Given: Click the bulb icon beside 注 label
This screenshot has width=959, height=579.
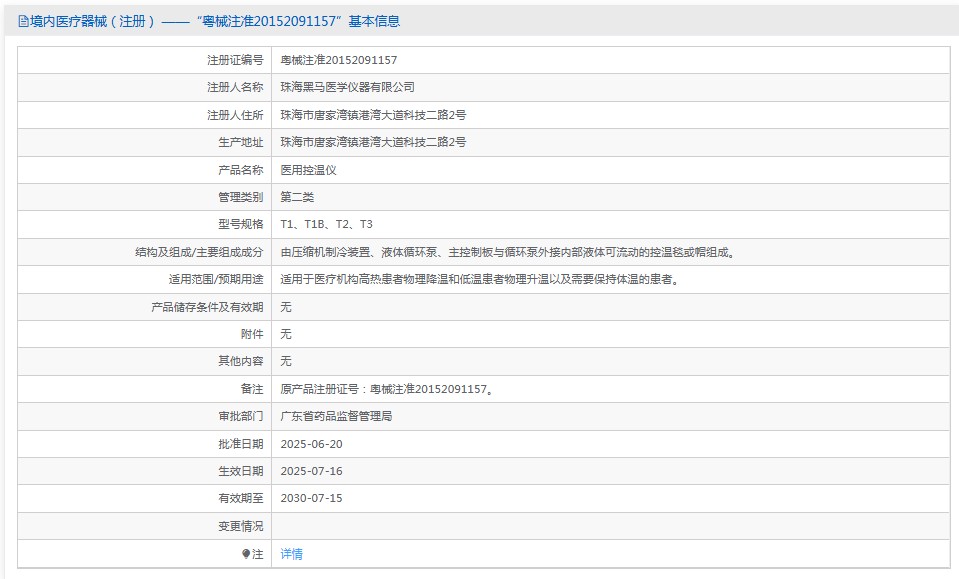Looking at the screenshot, I should tap(246, 554).
